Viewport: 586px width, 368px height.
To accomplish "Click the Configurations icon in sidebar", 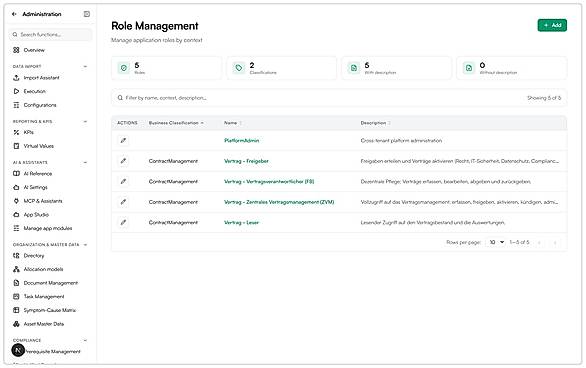I will 16,105.
